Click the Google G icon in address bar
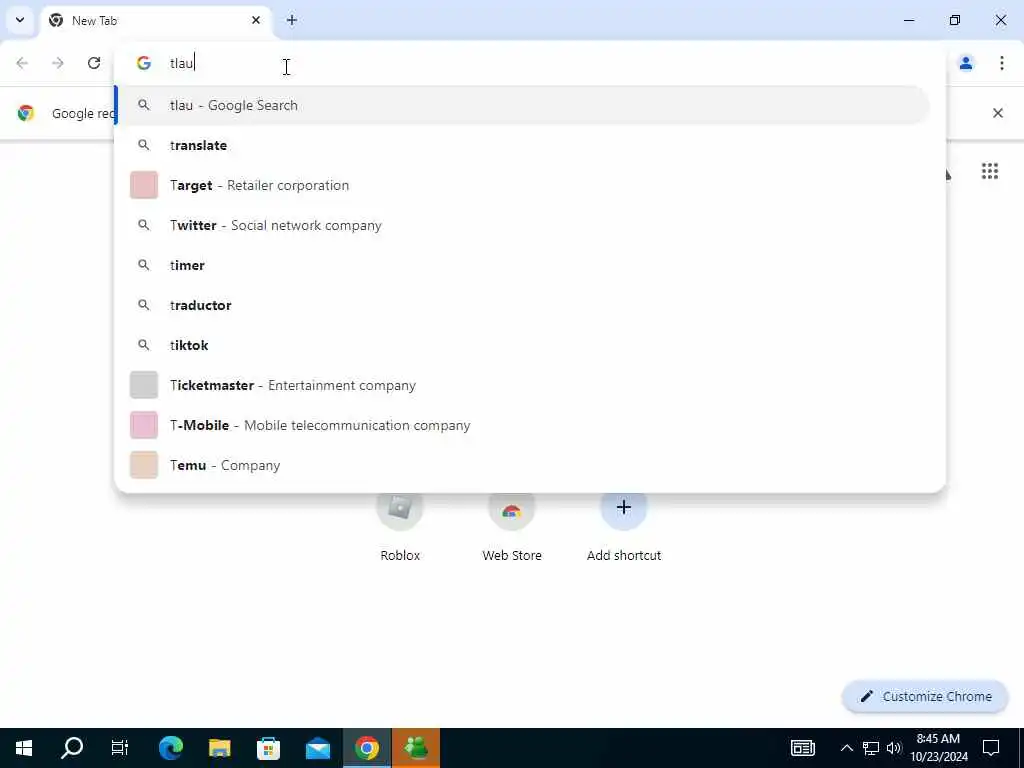1024x768 pixels. click(x=144, y=63)
